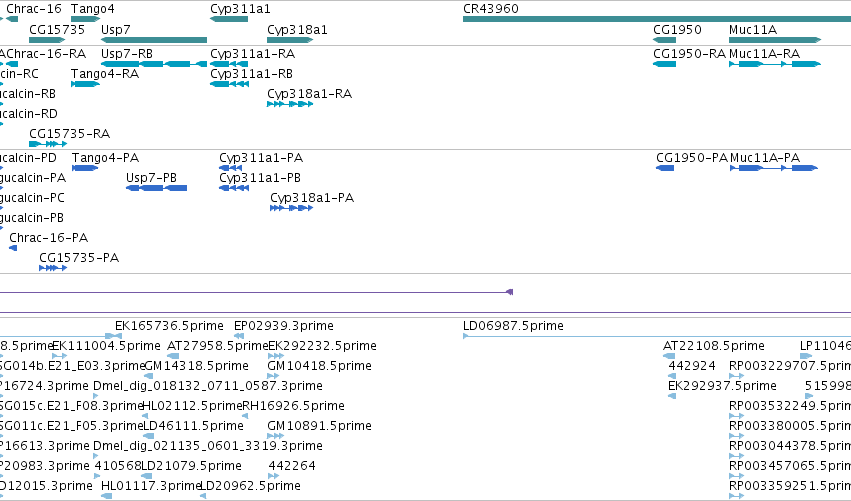The height and width of the screenshot is (501, 851).
Task: Select the Cyp318a1 gene label
Action: [x=297, y=29]
